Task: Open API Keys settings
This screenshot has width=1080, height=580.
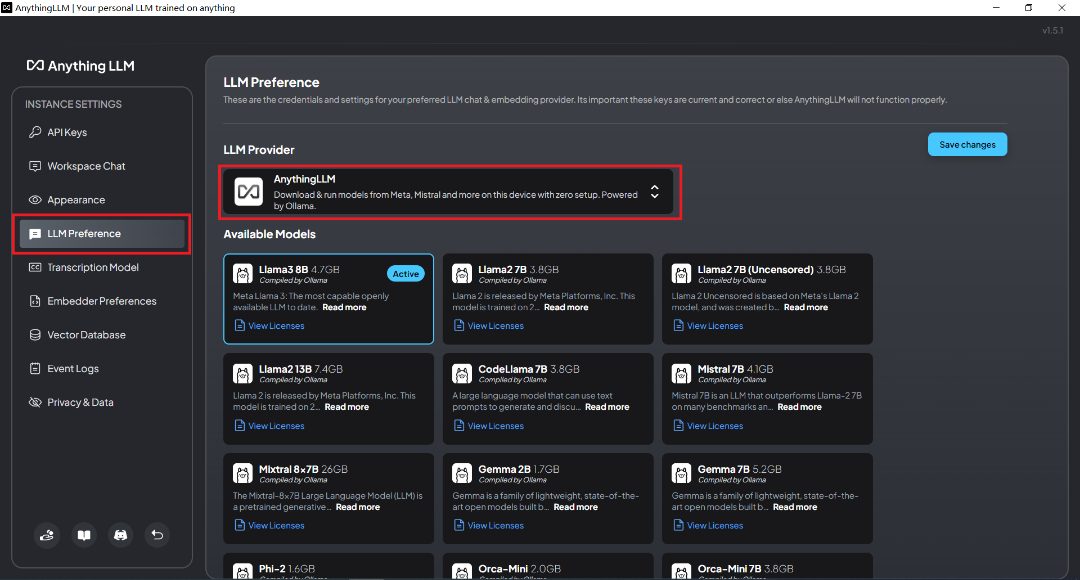Action: (102, 132)
